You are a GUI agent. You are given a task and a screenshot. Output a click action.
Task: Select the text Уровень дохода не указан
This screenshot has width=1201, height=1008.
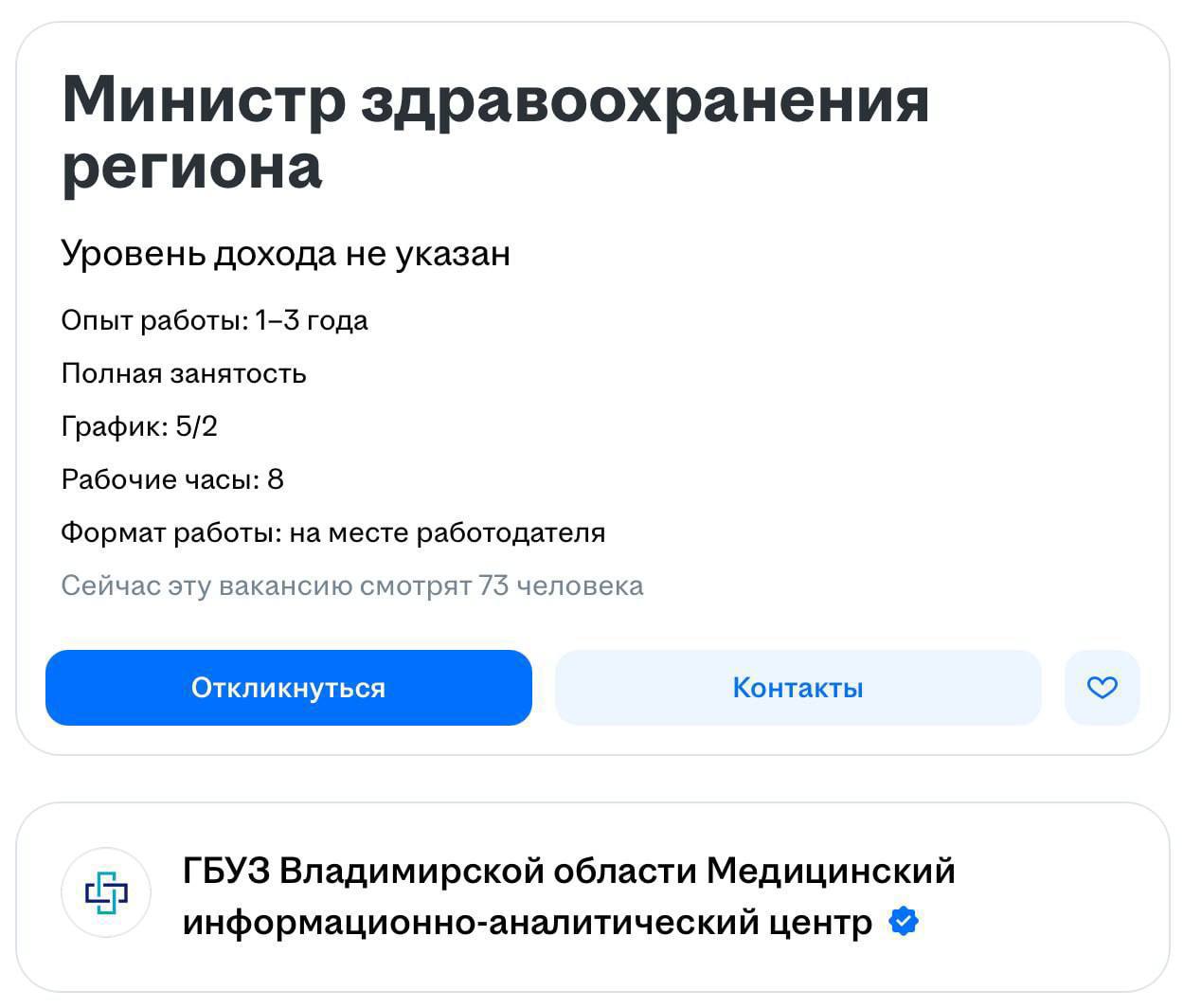(x=285, y=252)
